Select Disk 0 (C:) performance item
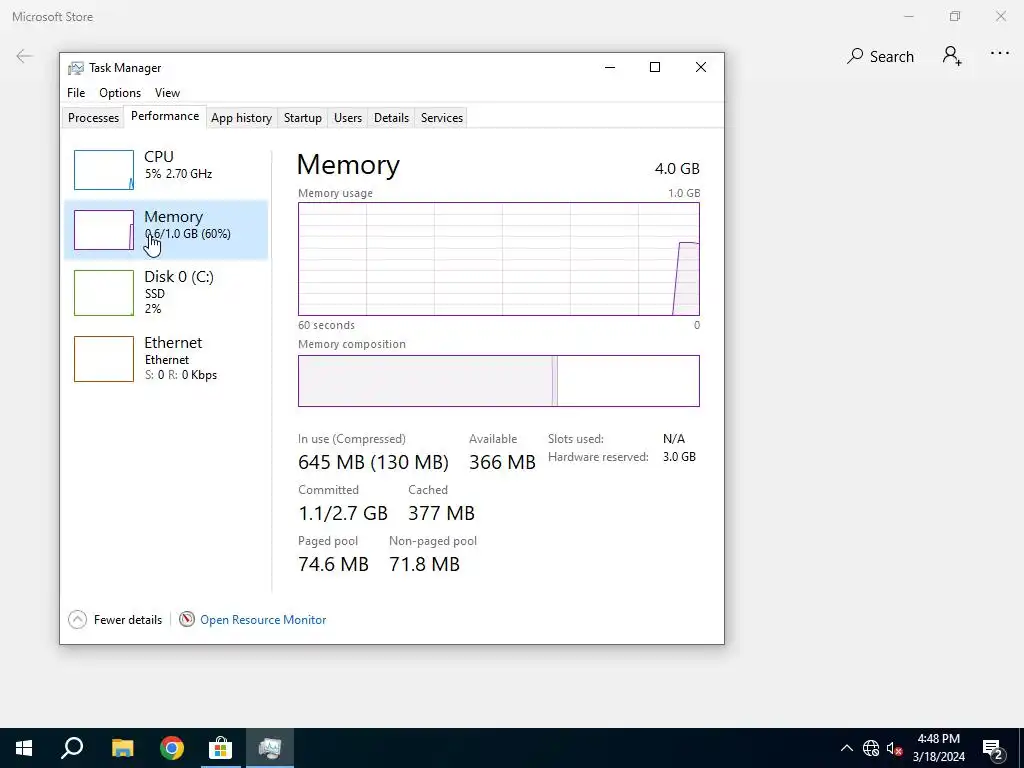 (x=166, y=293)
